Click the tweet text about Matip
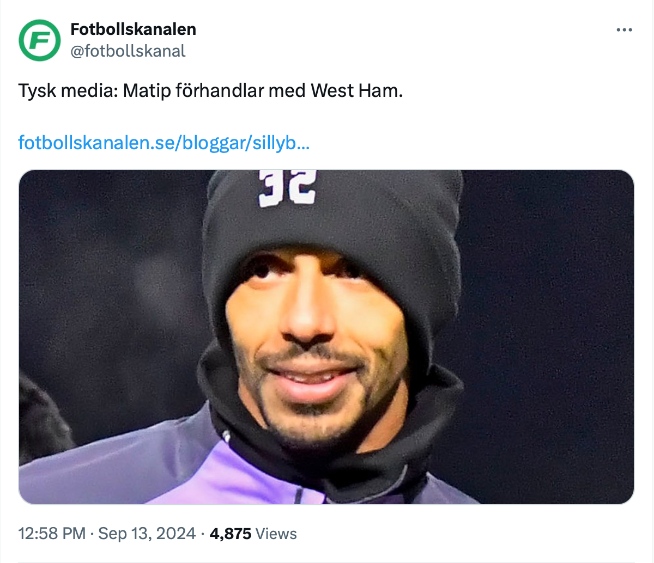The height and width of the screenshot is (563, 654). coord(210,90)
